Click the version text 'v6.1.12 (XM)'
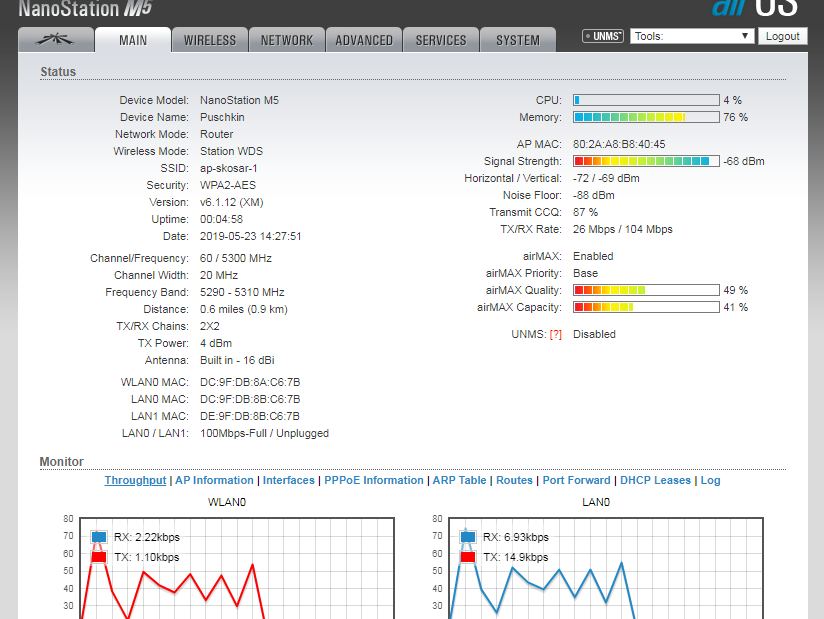The width and height of the screenshot is (824, 619). pos(232,202)
